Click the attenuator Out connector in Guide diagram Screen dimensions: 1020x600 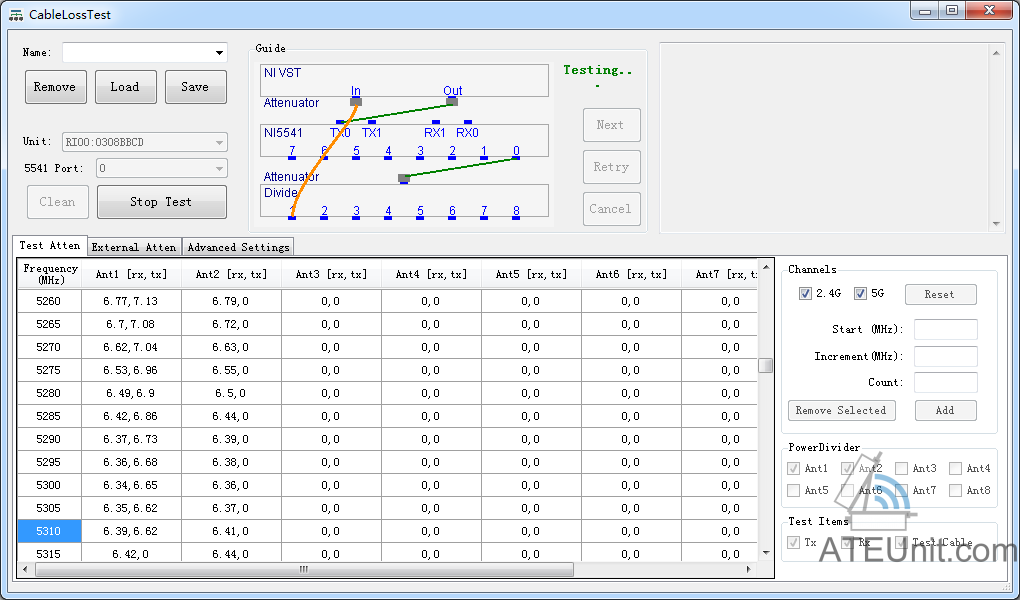pos(452,100)
